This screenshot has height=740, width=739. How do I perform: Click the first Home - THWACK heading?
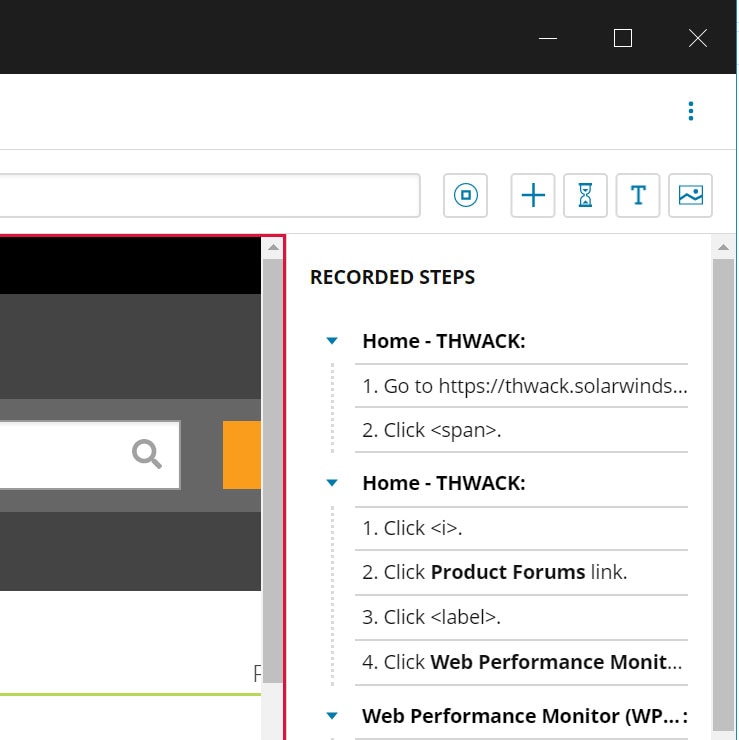click(x=444, y=341)
